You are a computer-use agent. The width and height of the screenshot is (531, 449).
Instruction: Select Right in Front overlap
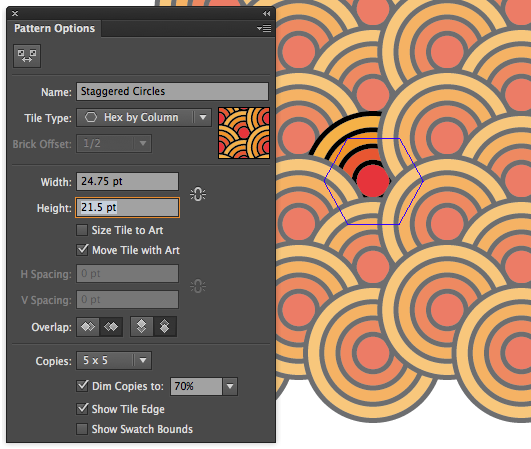click(111, 327)
